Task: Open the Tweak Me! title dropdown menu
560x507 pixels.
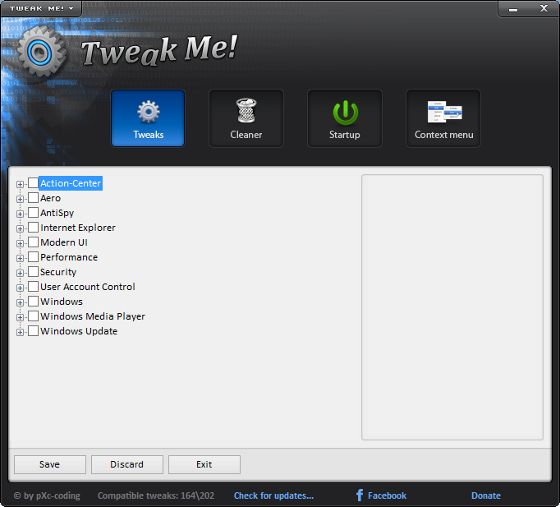Action: pyautogui.click(x=41, y=8)
